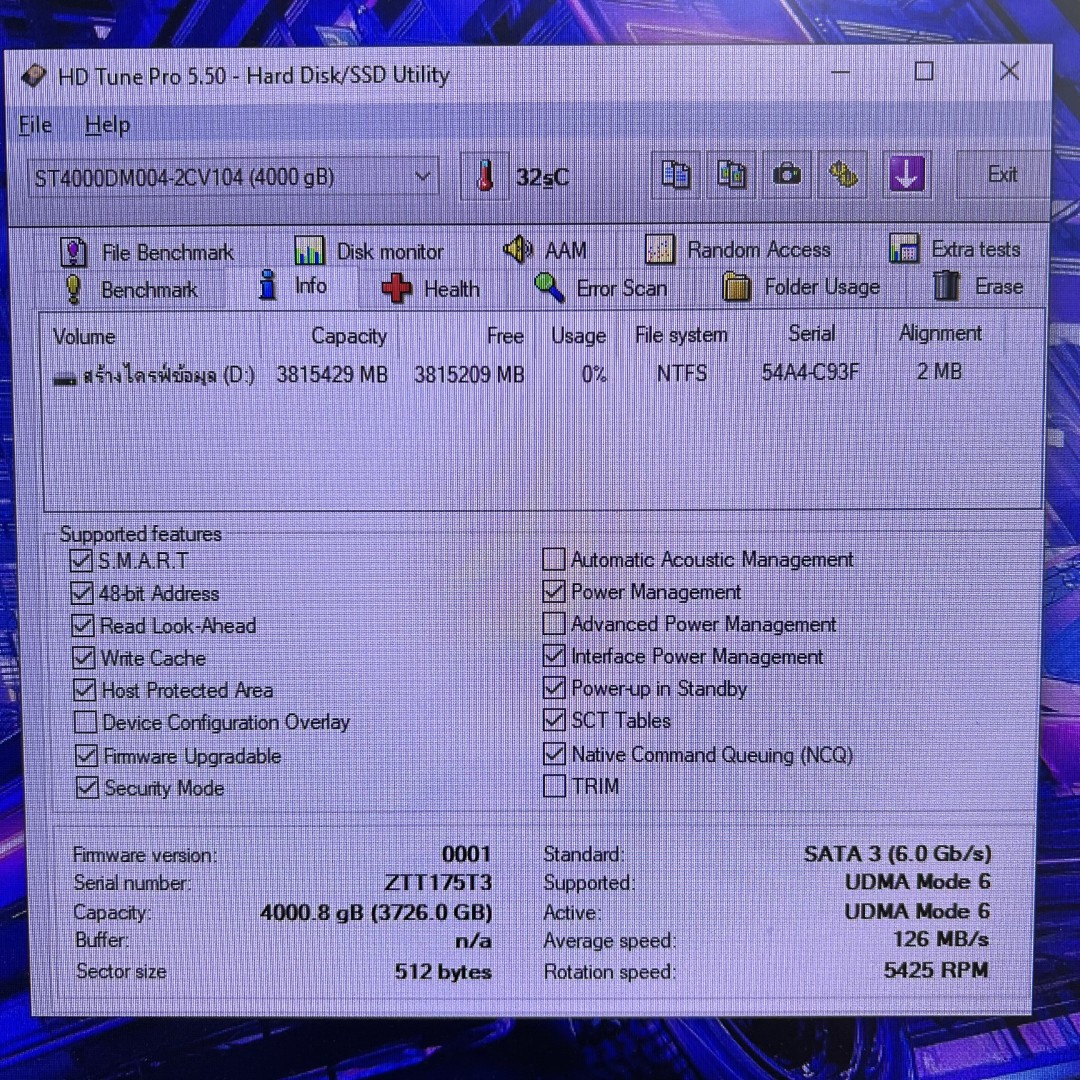Expand the ST4000DM004 drive selection dropdown
Screen dimensions: 1080x1080
pos(423,177)
